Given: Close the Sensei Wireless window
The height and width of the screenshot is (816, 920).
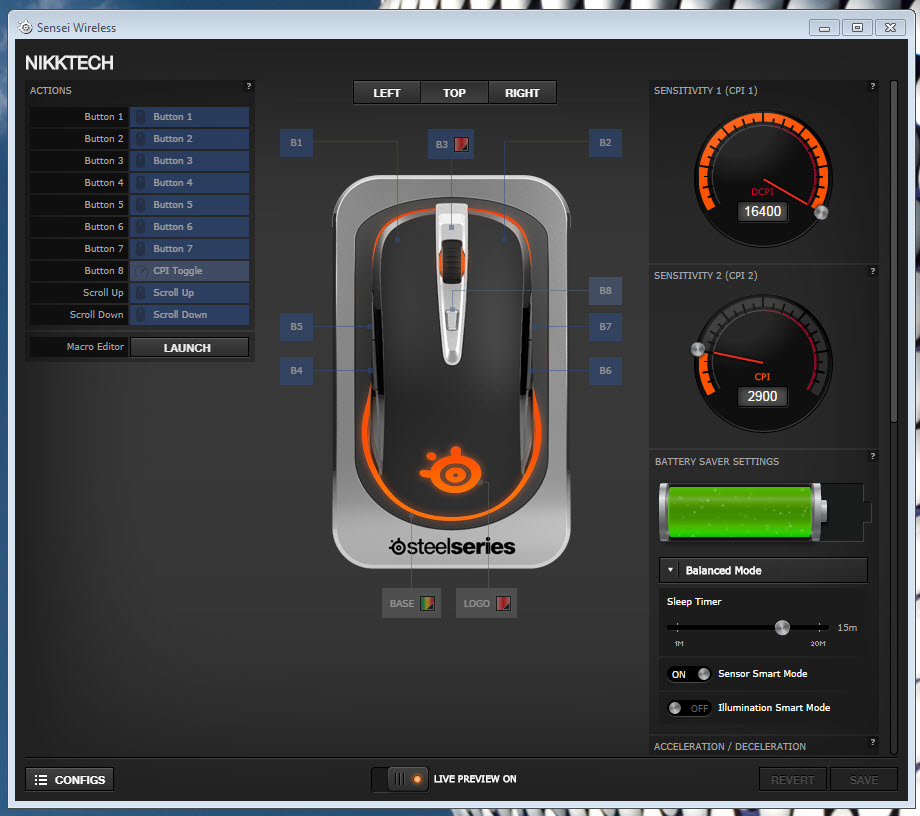Looking at the screenshot, I should pyautogui.click(x=890, y=28).
